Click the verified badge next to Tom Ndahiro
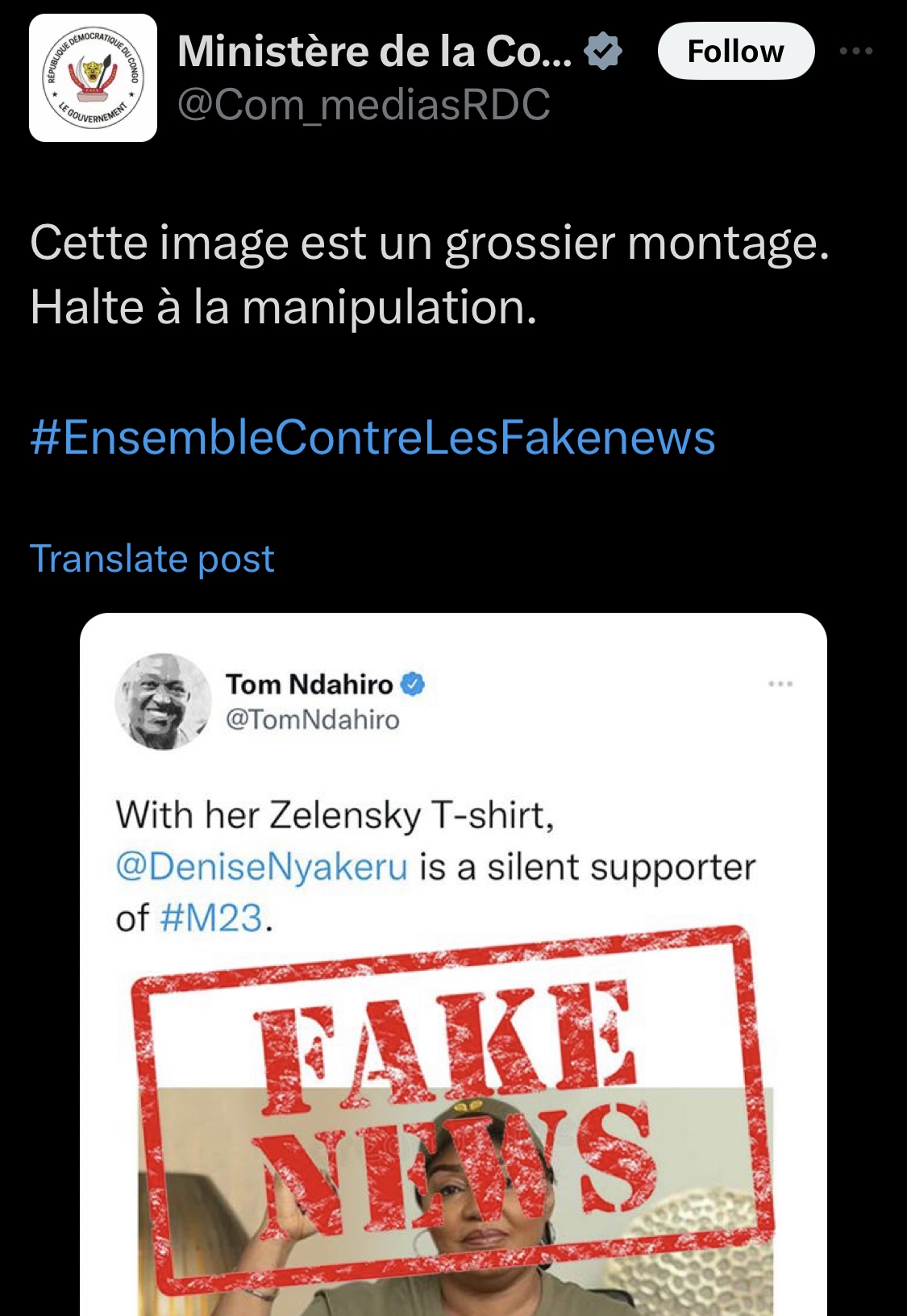907x1316 pixels. (x=413, y=685)
